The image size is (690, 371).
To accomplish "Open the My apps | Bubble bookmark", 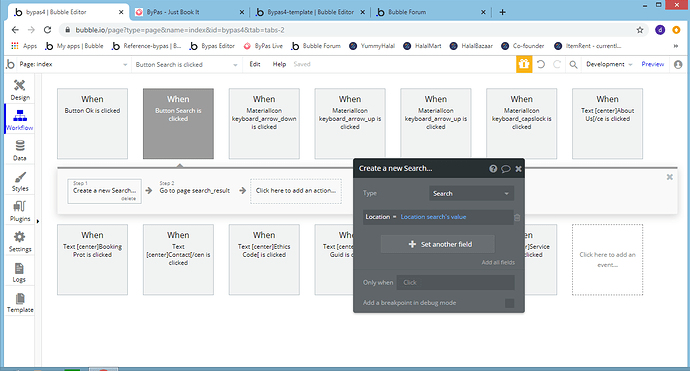I will tap(74, 46).
